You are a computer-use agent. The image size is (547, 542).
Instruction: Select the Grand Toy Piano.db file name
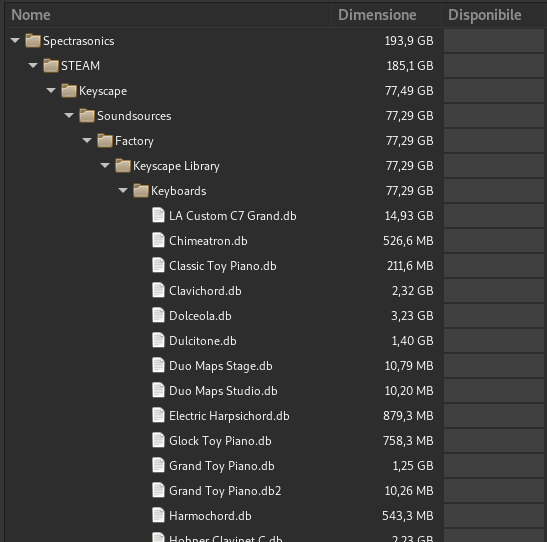tap(222, 466)
